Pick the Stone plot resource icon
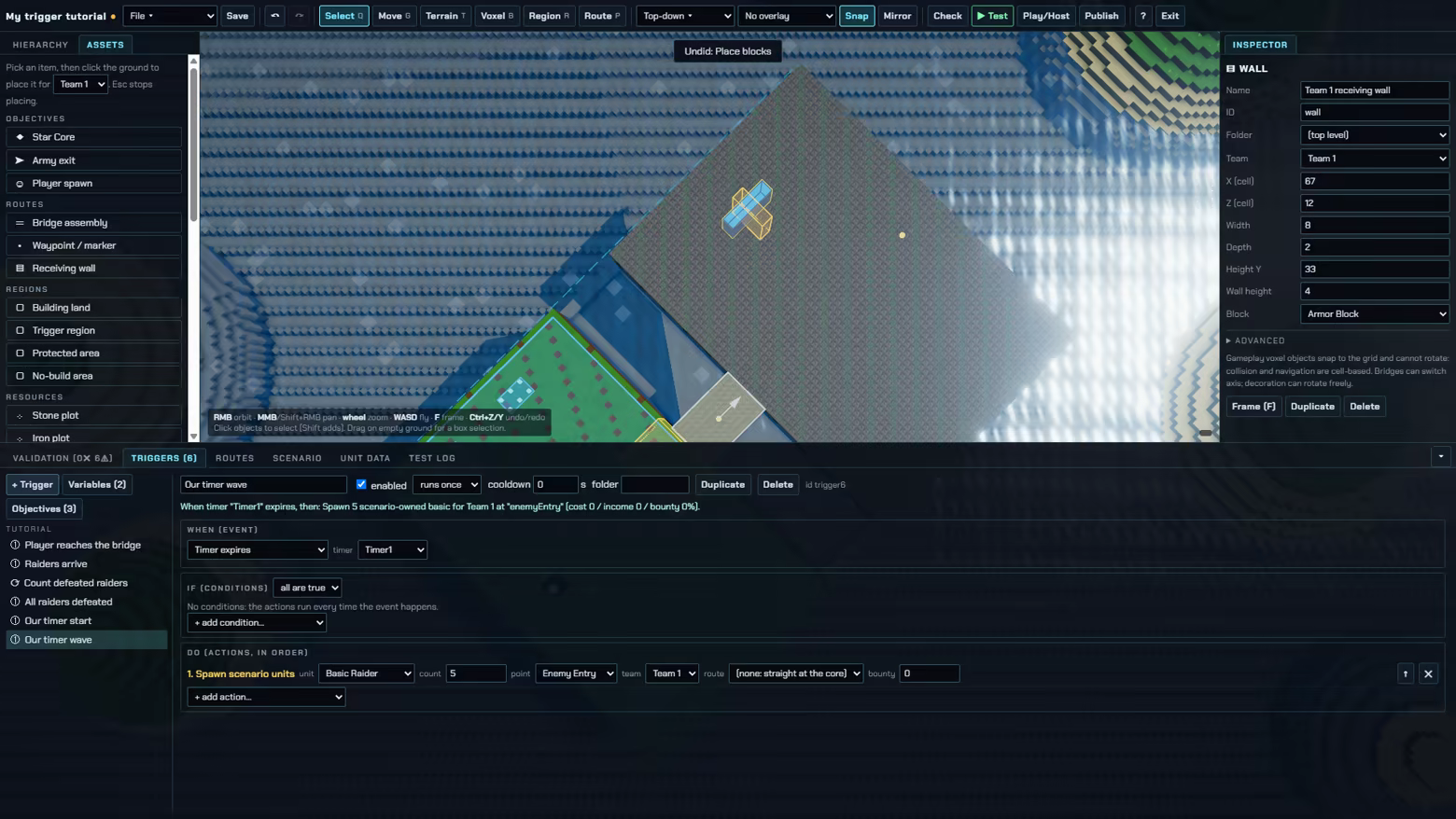Image resolution: width=1456 pixels, height=819 pixels. [x=20, y=416]
